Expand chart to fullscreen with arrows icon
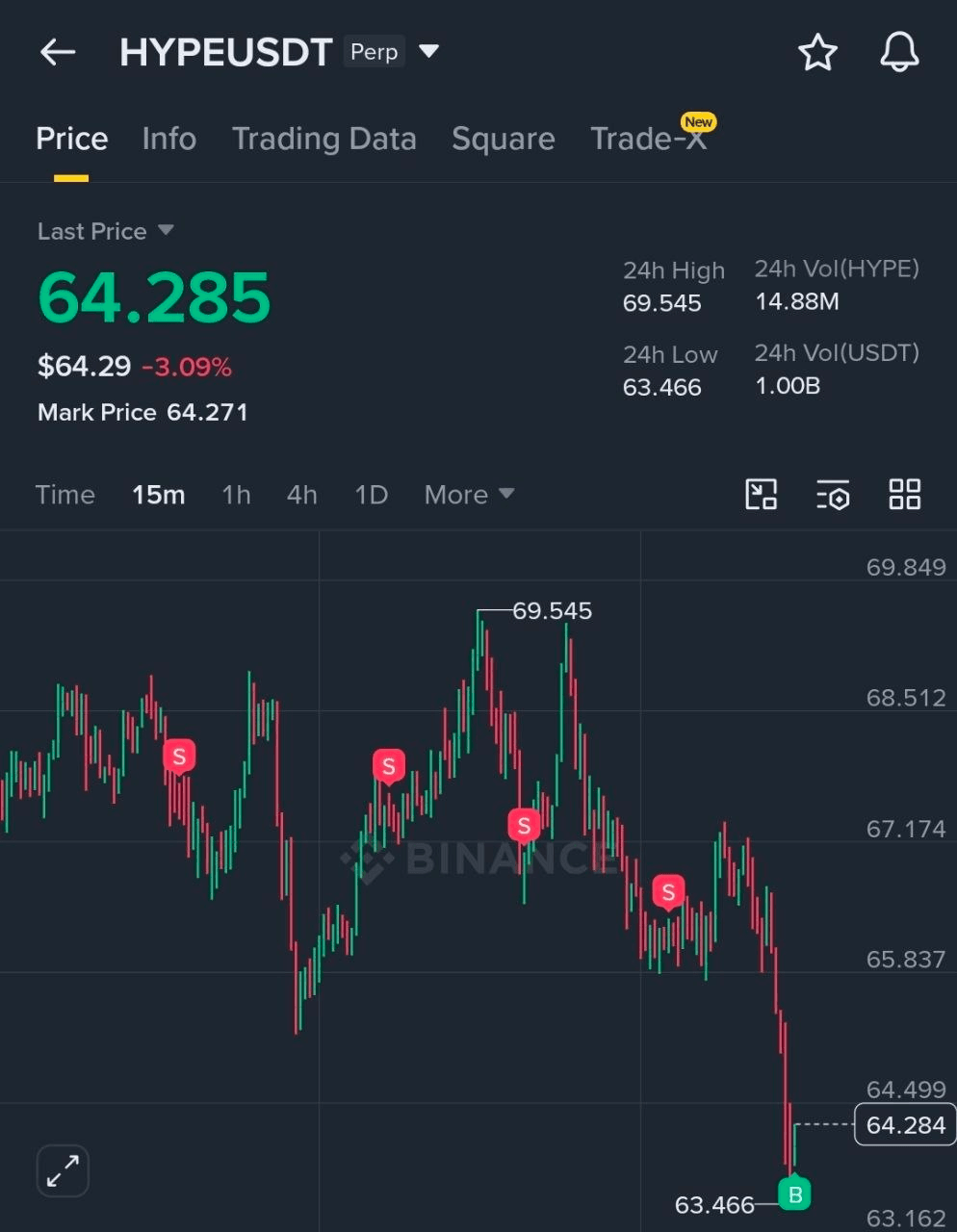This screenshot has height=1232, width=957. click(x=63, y=1171)
